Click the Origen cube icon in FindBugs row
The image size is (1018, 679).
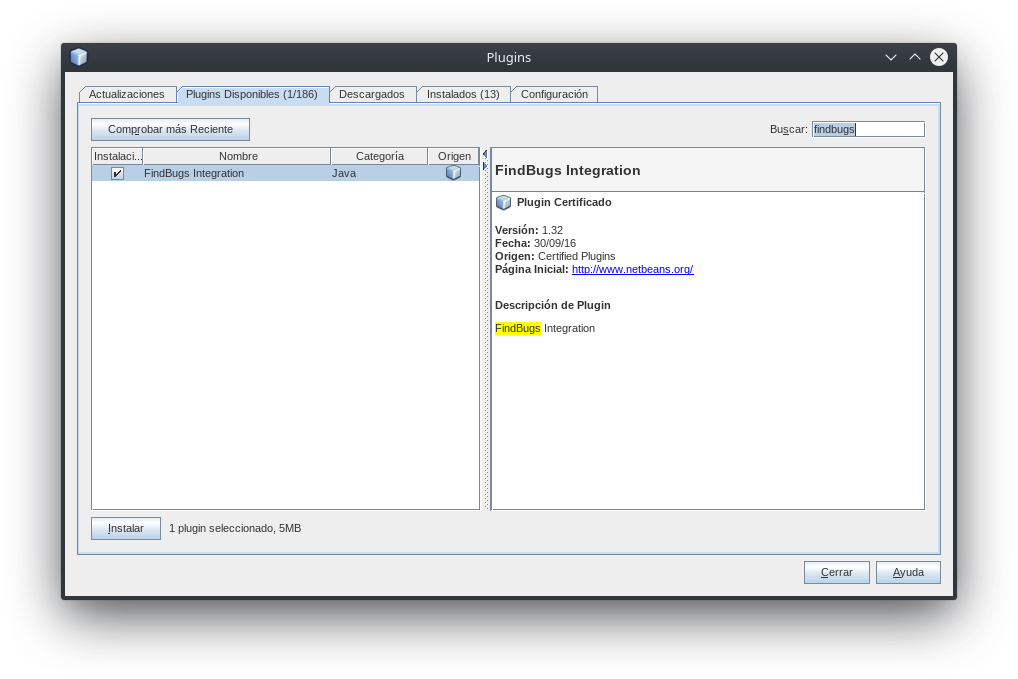[x=453, y=173]
